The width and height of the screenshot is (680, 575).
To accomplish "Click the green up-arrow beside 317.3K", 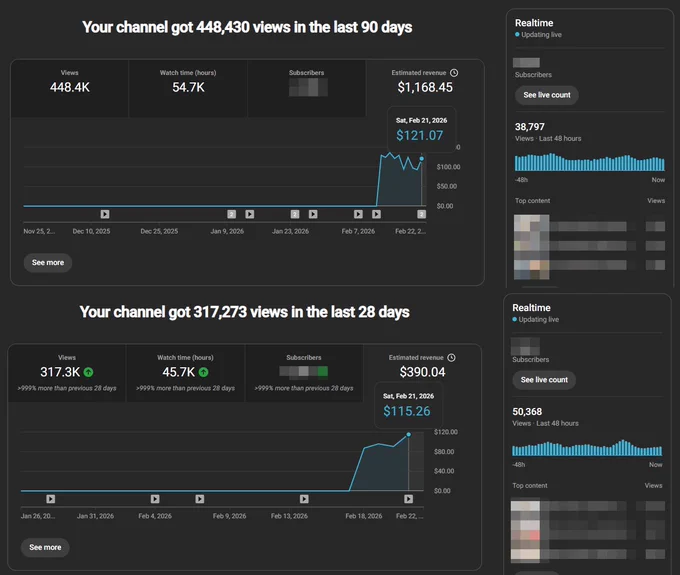I will click(x=88, y=372).
